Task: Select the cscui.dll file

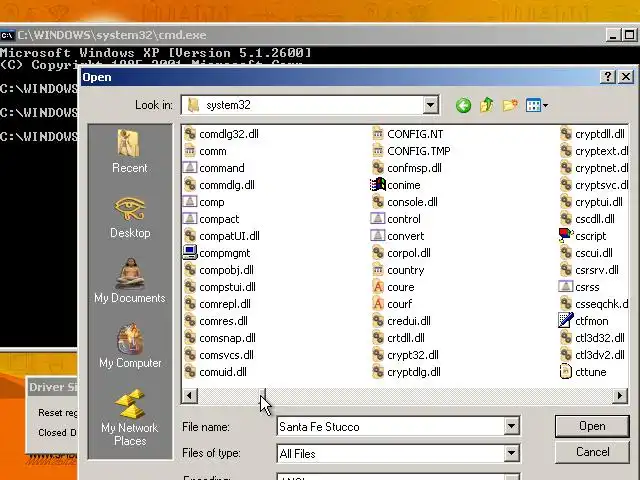Action: [587, 253]
